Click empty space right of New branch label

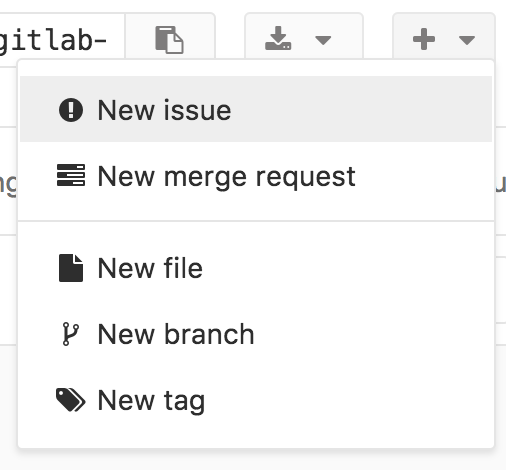click(x=373, y=334)
